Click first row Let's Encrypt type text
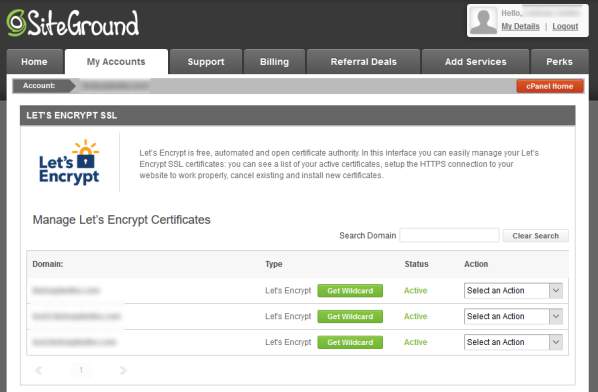Image resolution: width=598 pixels, height=392 pixels. point(288,291)
